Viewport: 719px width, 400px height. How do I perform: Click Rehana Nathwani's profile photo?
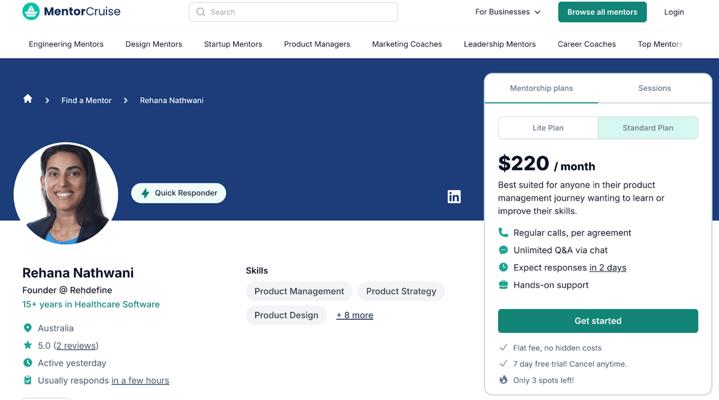[66, 193]
